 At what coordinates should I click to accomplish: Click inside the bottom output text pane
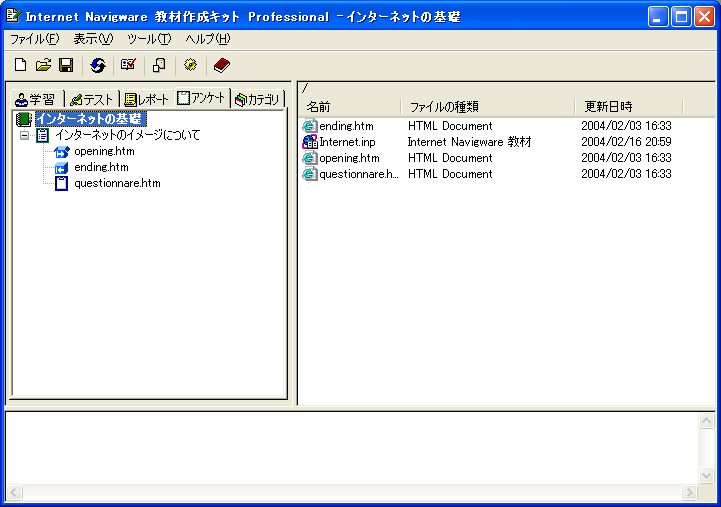(x=352, y=448)
